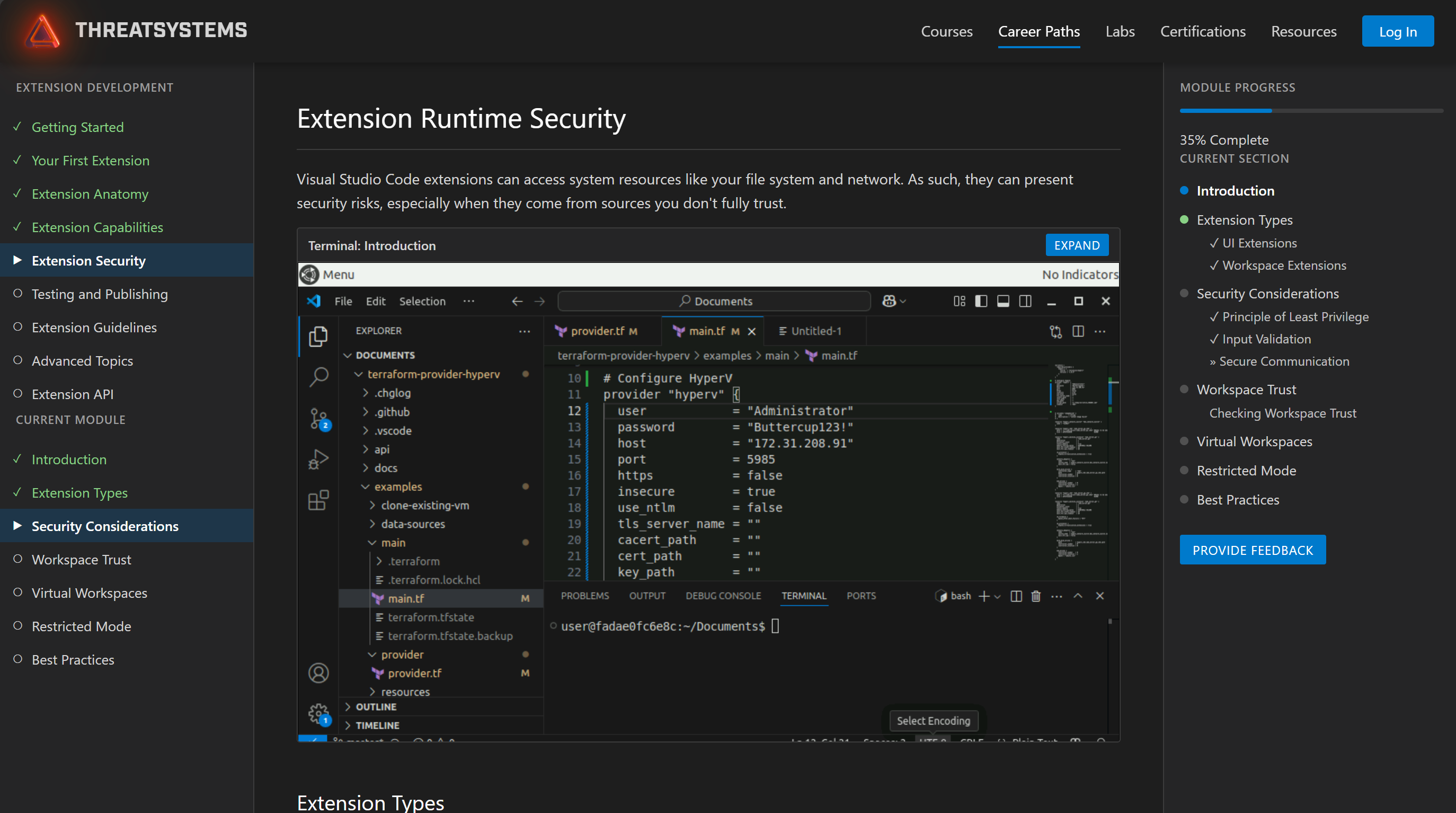The height and width of the screenshot is (813, 1456).
Task: Go back with the left arrow navigation icon
Action: point(517,302)
